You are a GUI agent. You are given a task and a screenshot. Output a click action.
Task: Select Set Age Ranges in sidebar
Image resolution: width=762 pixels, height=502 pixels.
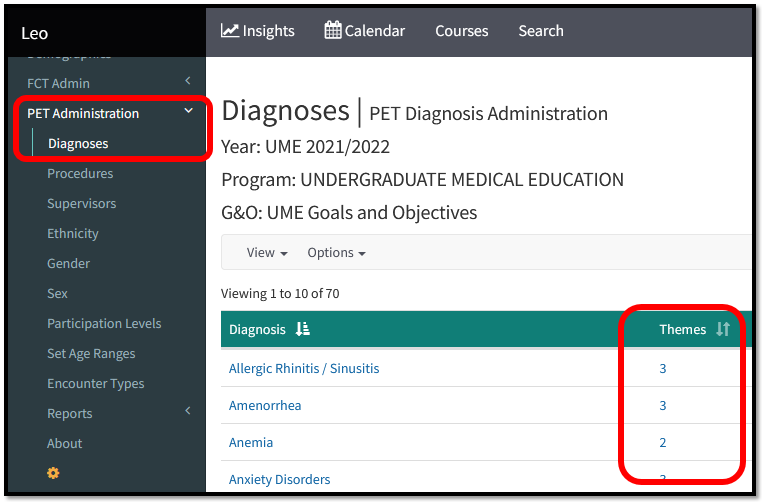(91, 354)
